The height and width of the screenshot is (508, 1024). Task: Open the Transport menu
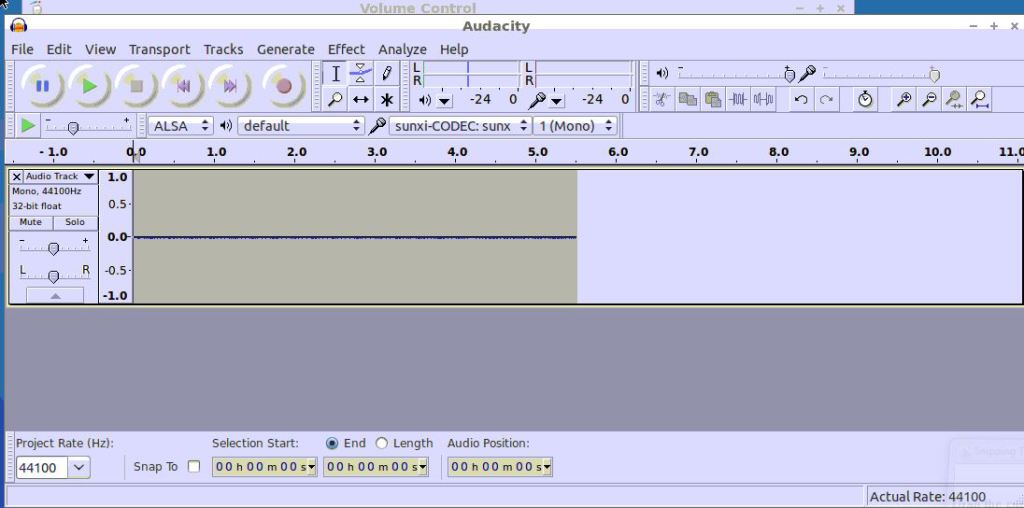coord(159,50)
